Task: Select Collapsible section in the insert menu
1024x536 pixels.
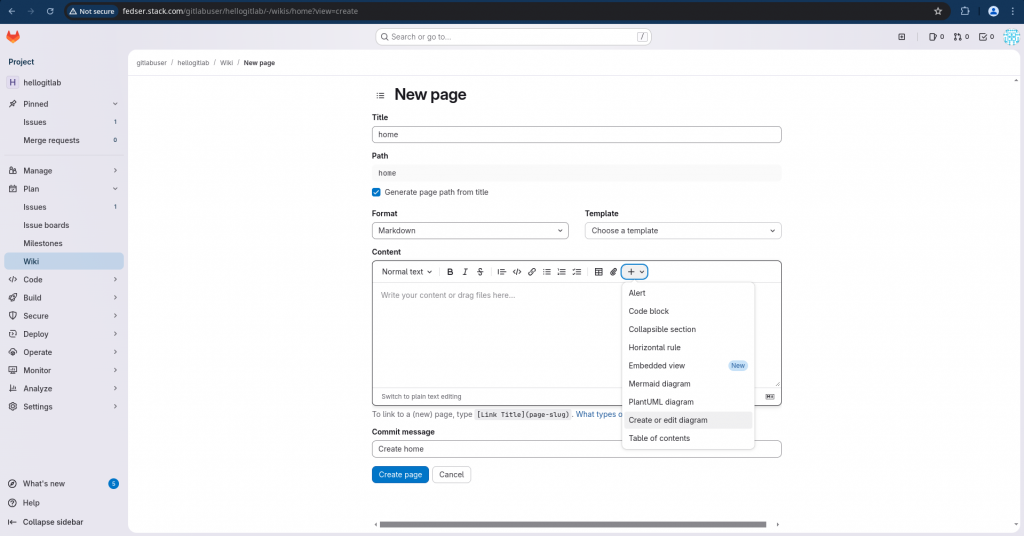Action: click(662, 330)
